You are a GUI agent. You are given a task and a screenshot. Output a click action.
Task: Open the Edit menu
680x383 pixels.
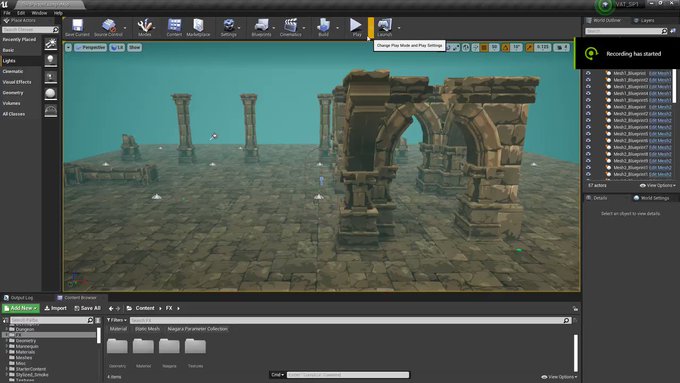click(21, 13)
